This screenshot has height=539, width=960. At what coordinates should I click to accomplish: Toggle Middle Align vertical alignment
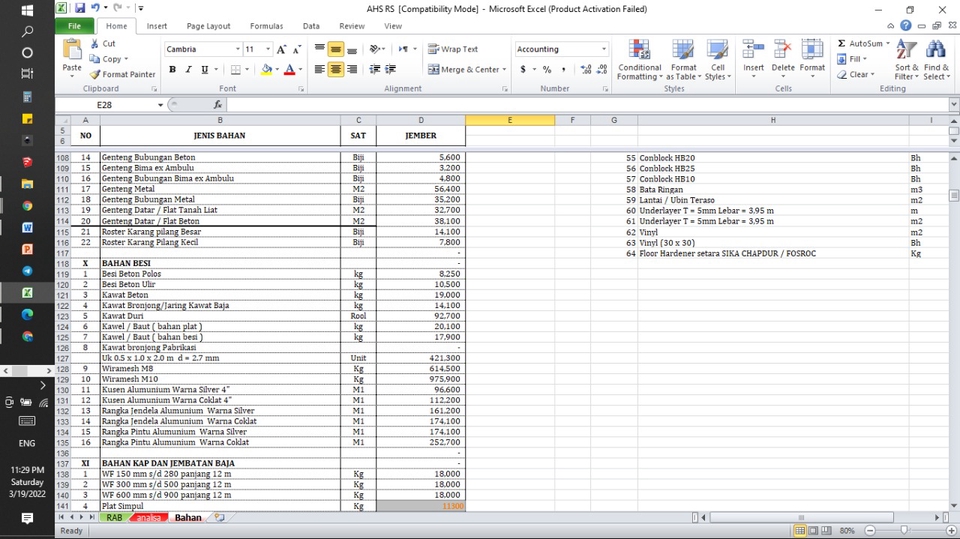pos(336,49)
